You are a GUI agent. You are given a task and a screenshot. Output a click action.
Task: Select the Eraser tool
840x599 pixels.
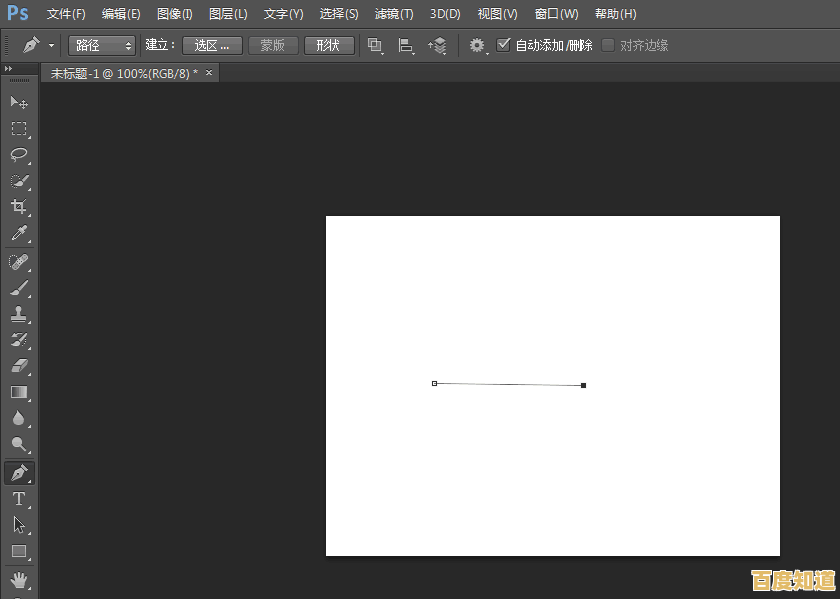coord(19,366)
